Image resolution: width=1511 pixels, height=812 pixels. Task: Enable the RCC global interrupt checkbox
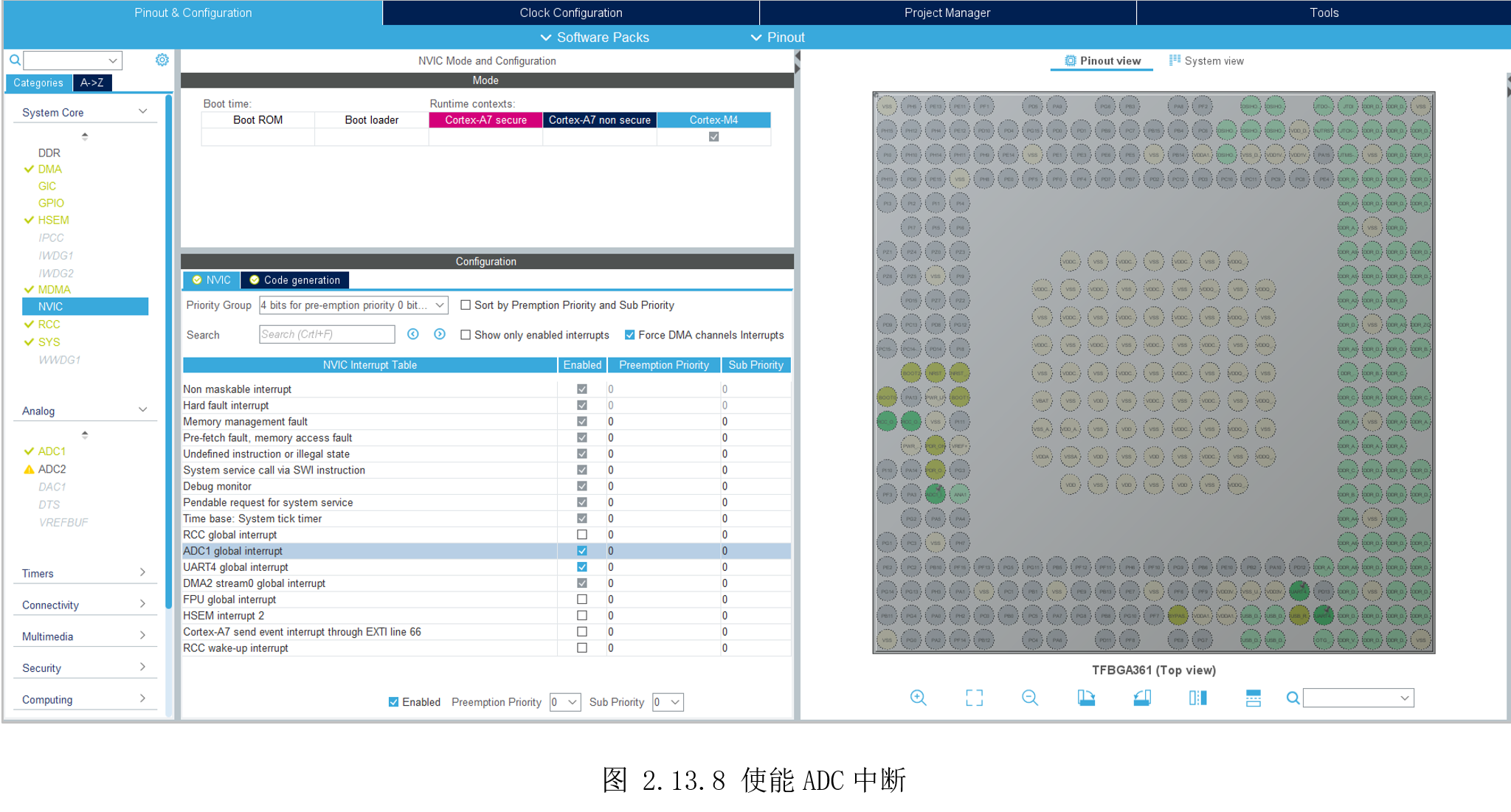582,535
